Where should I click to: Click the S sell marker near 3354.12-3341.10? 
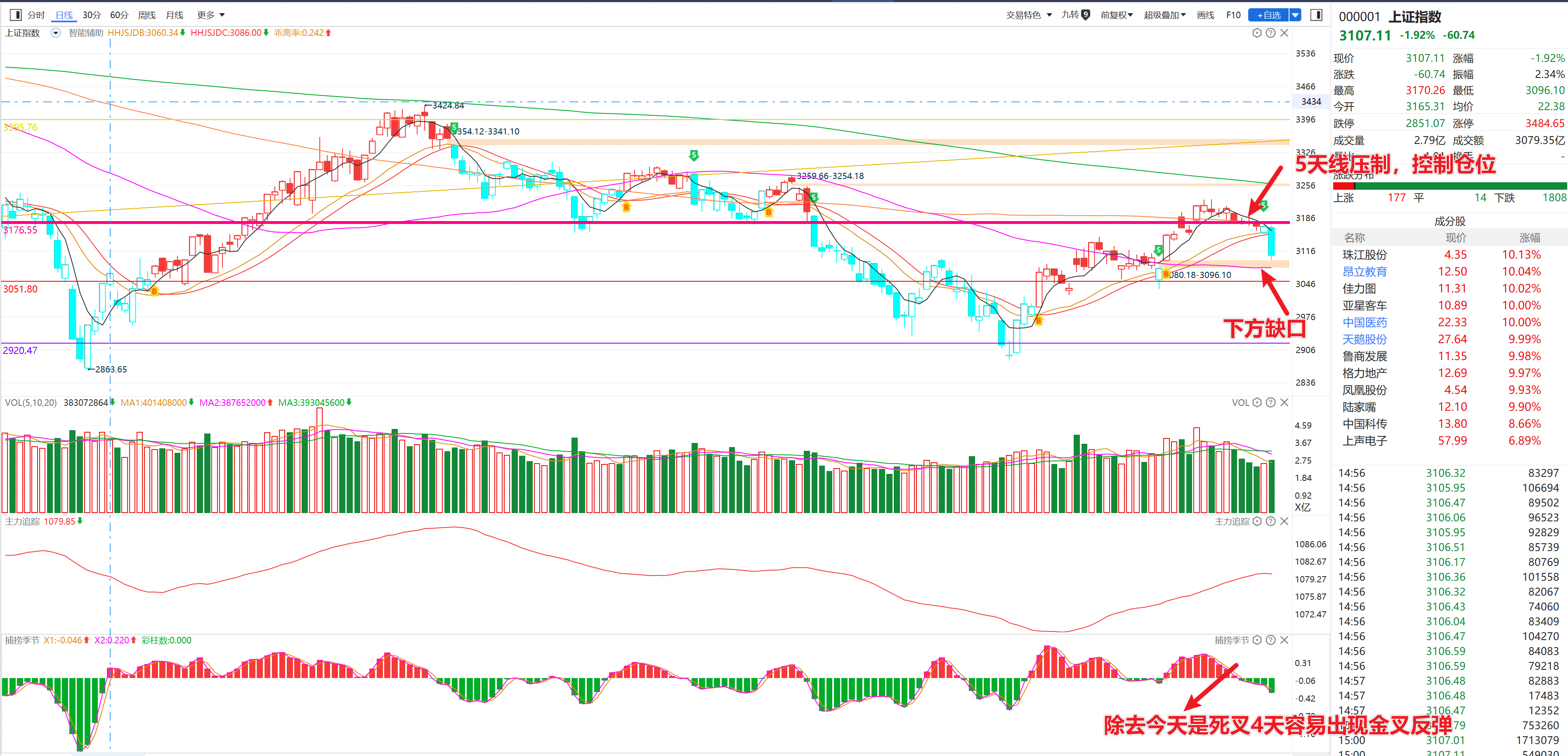(x=454, y=127)
